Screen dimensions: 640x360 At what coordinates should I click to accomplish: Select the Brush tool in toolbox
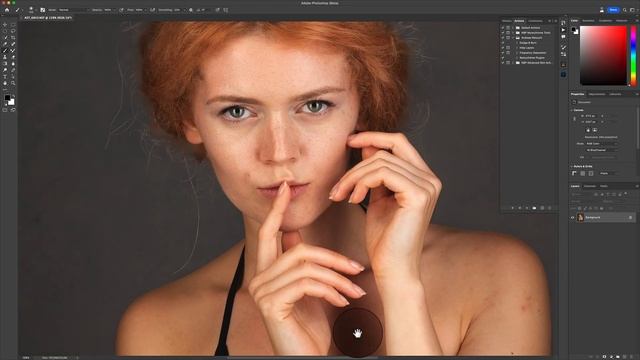(x=5, y=50)
